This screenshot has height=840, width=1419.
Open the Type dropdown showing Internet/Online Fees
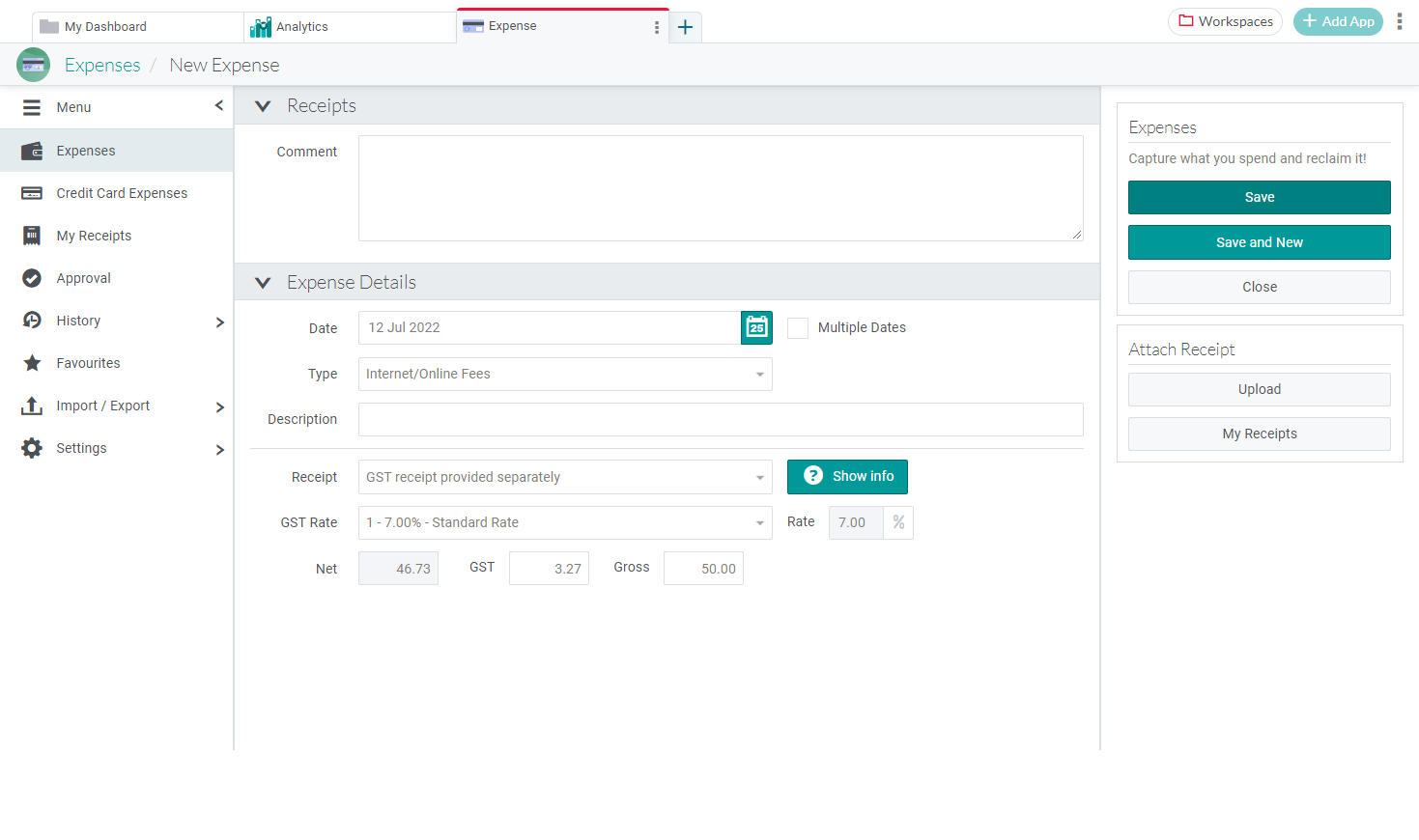click(565, 374)
